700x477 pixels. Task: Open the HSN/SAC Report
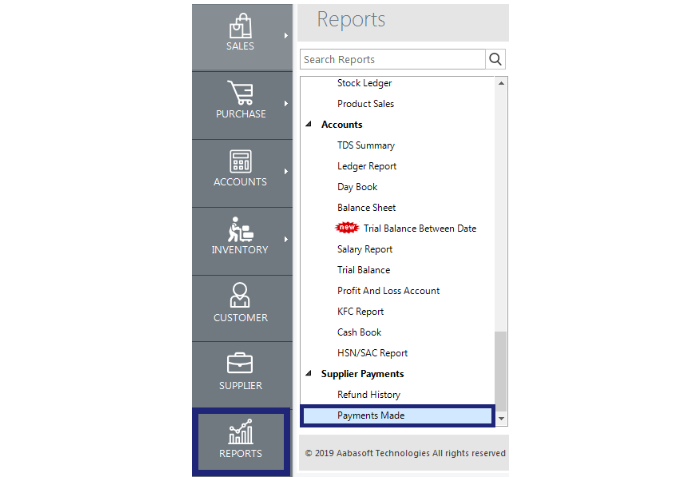click(372, 353)
